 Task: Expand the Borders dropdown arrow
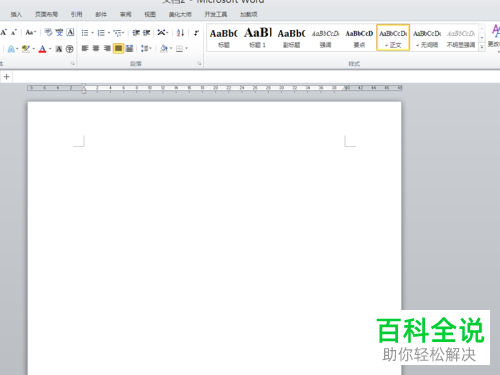point(186,49)
